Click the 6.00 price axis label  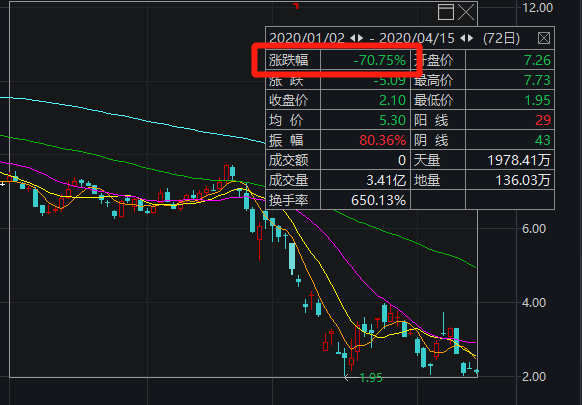pyautogui.click(x=534, y=229)
